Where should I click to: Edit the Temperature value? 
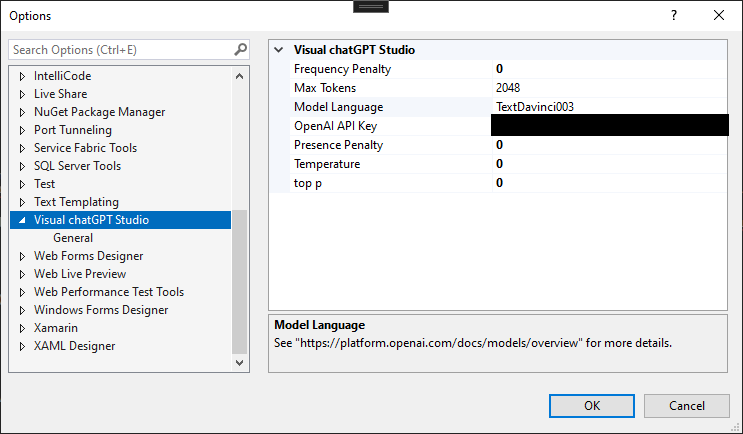tap(609, 163)
